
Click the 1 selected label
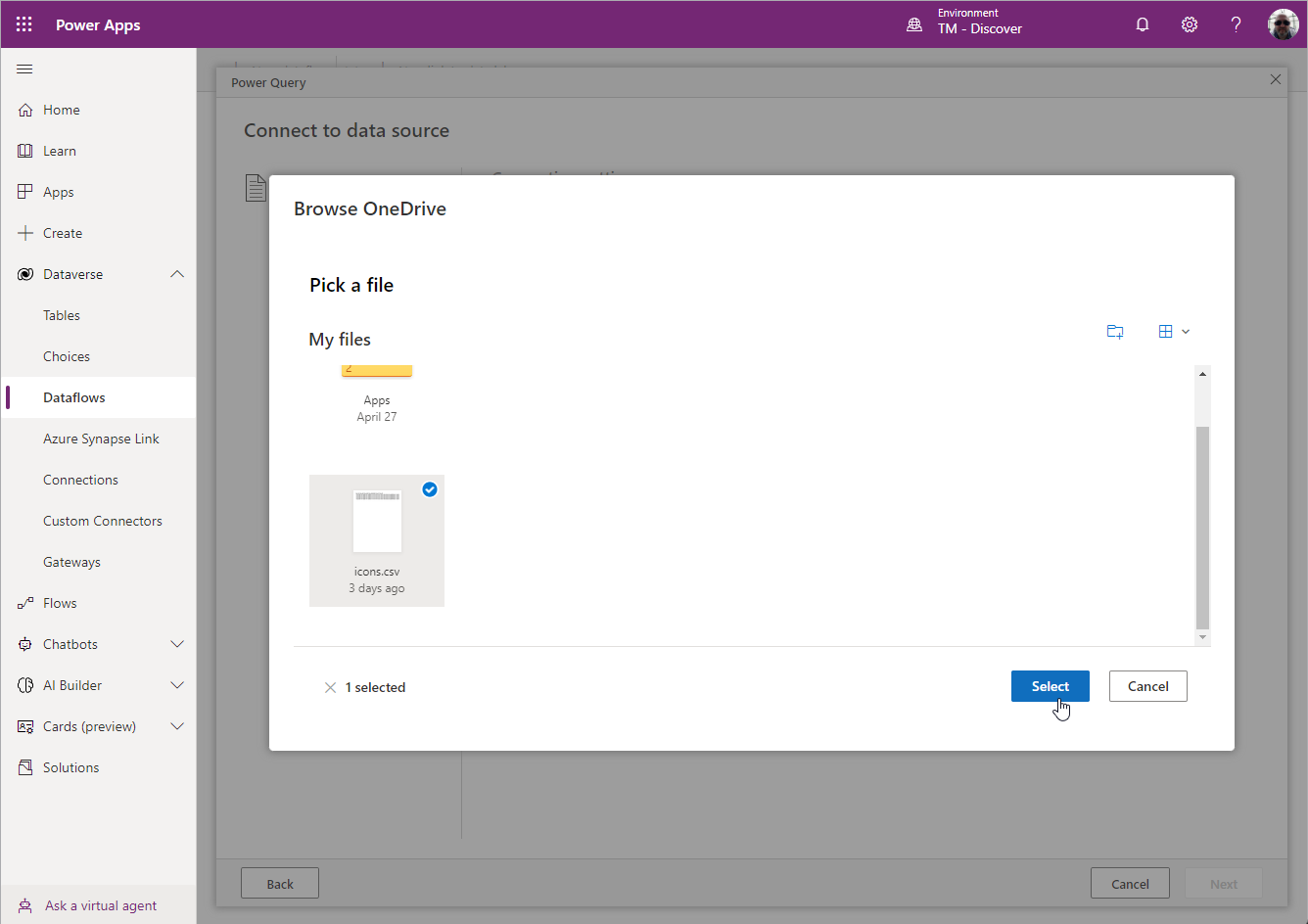(375, 687)
